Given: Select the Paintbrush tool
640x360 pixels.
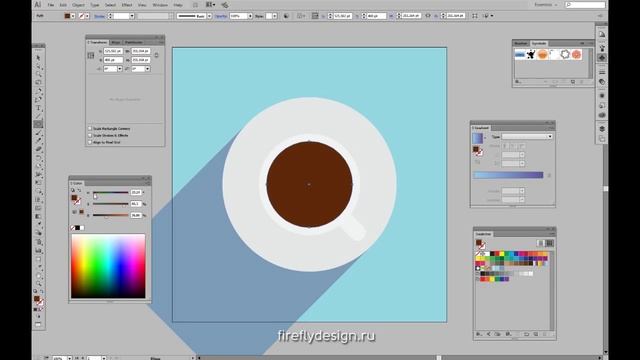Looking at the screenshot, I should click(38, 133).
